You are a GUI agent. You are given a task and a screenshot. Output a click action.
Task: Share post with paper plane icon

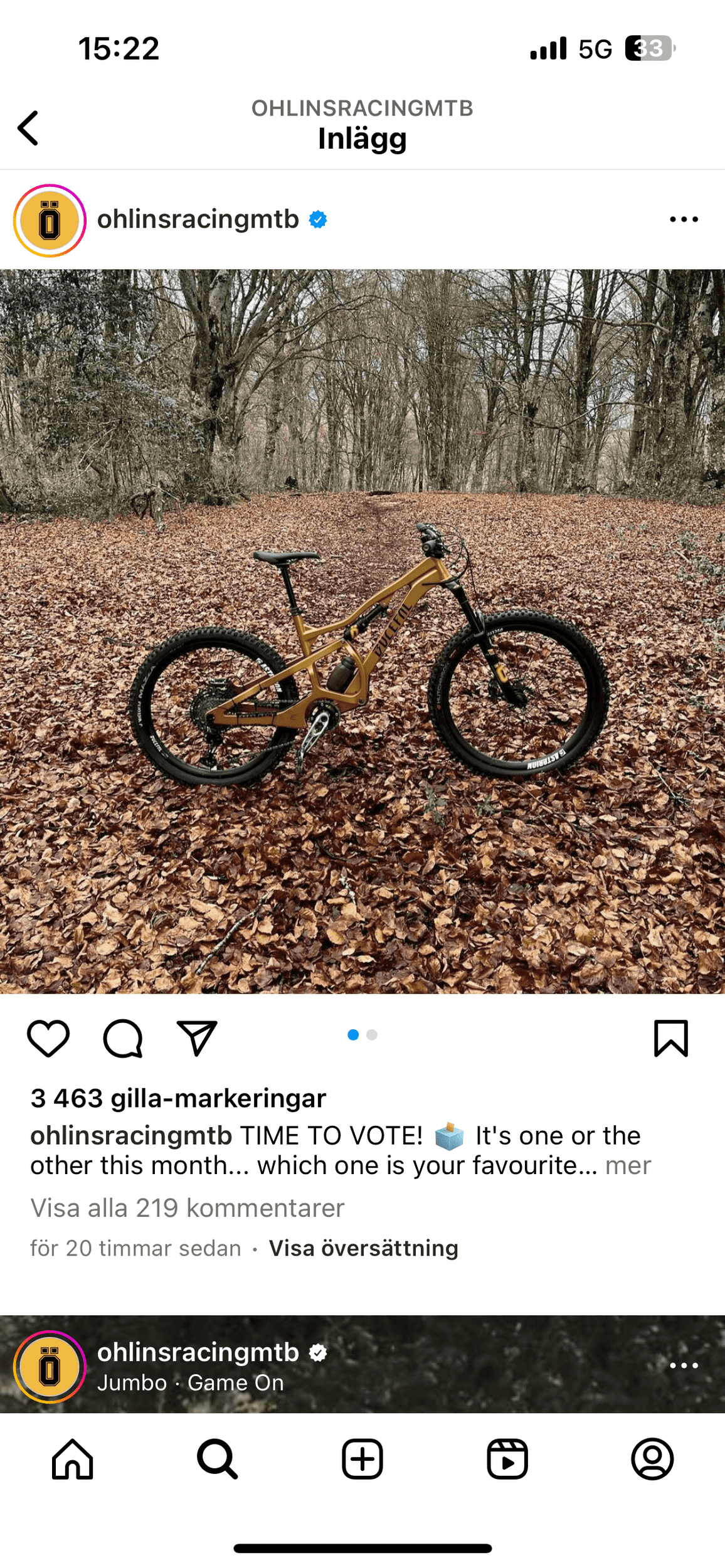(197, 1039)
